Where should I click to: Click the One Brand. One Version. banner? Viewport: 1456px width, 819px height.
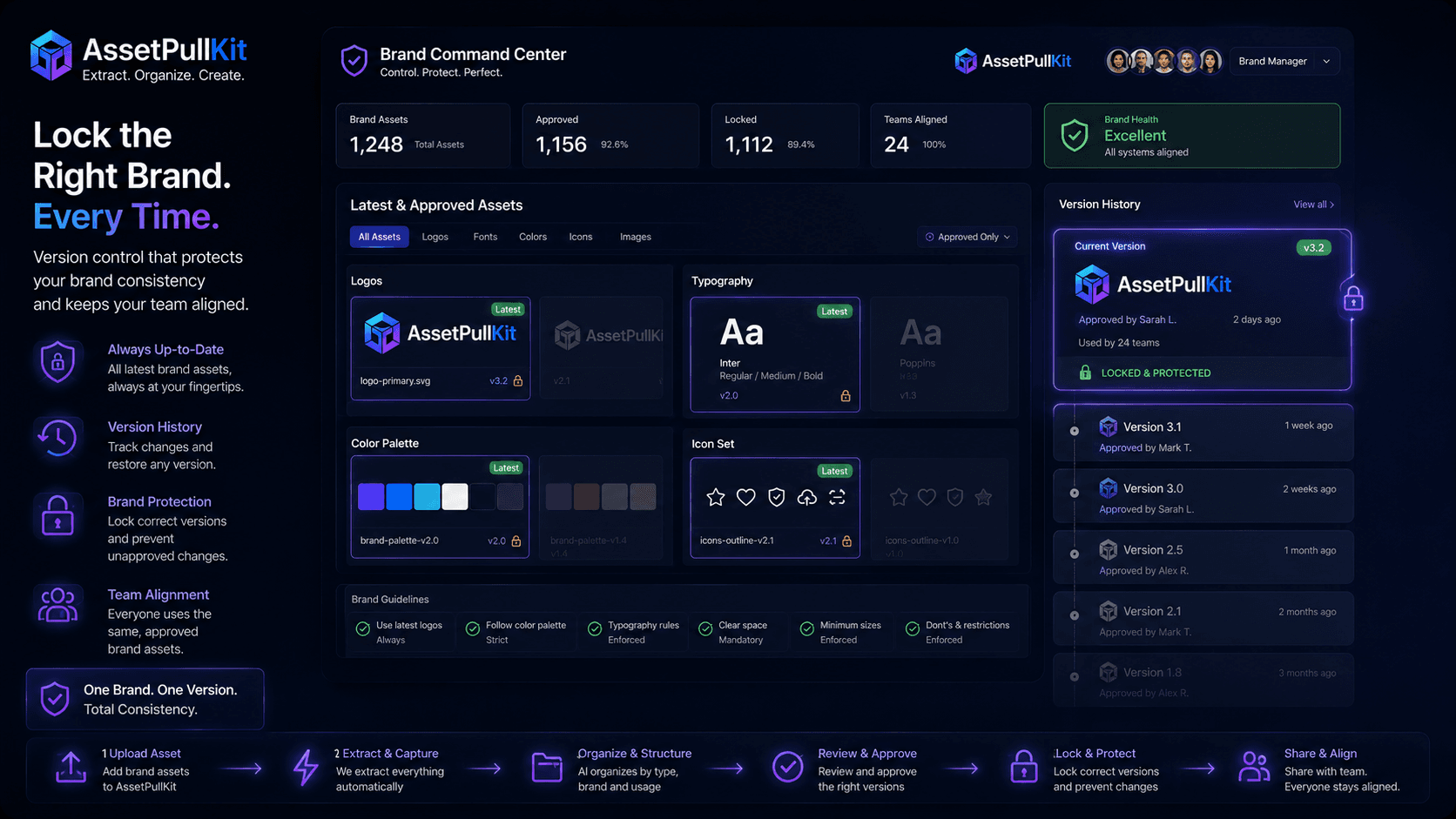(145, 699)
